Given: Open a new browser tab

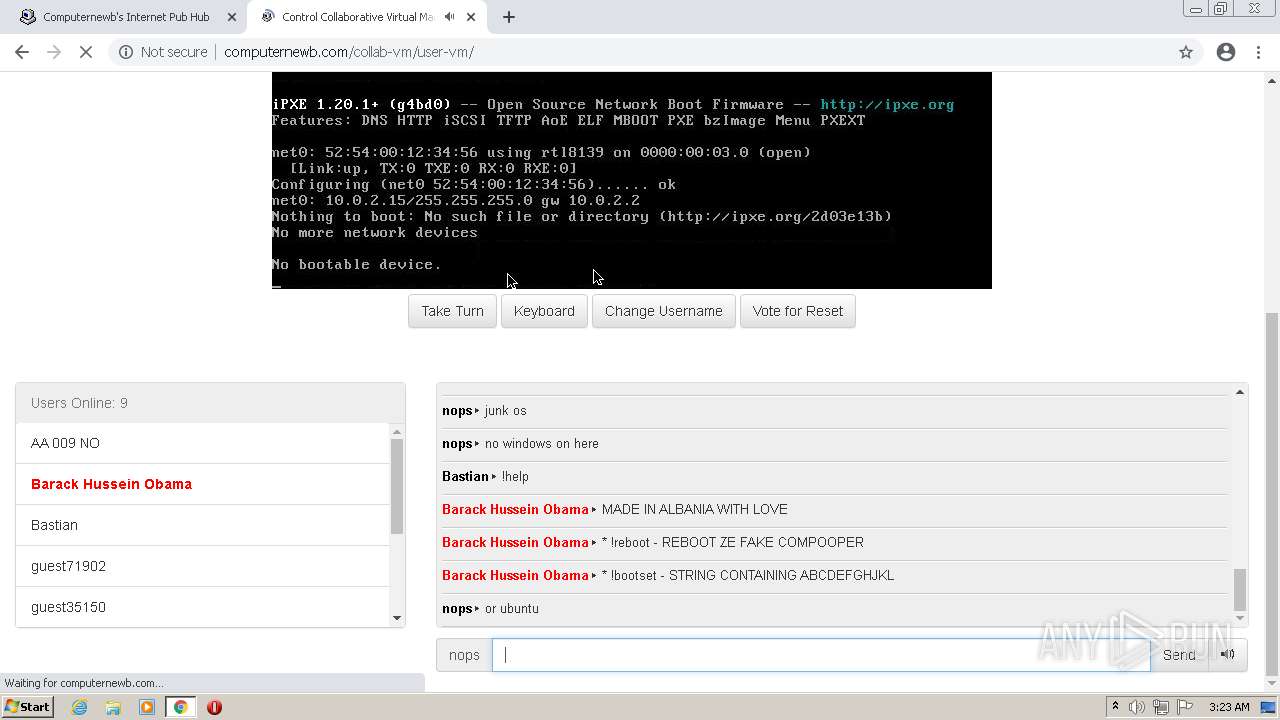Looking at the screenshot, I should click(509, 17).
